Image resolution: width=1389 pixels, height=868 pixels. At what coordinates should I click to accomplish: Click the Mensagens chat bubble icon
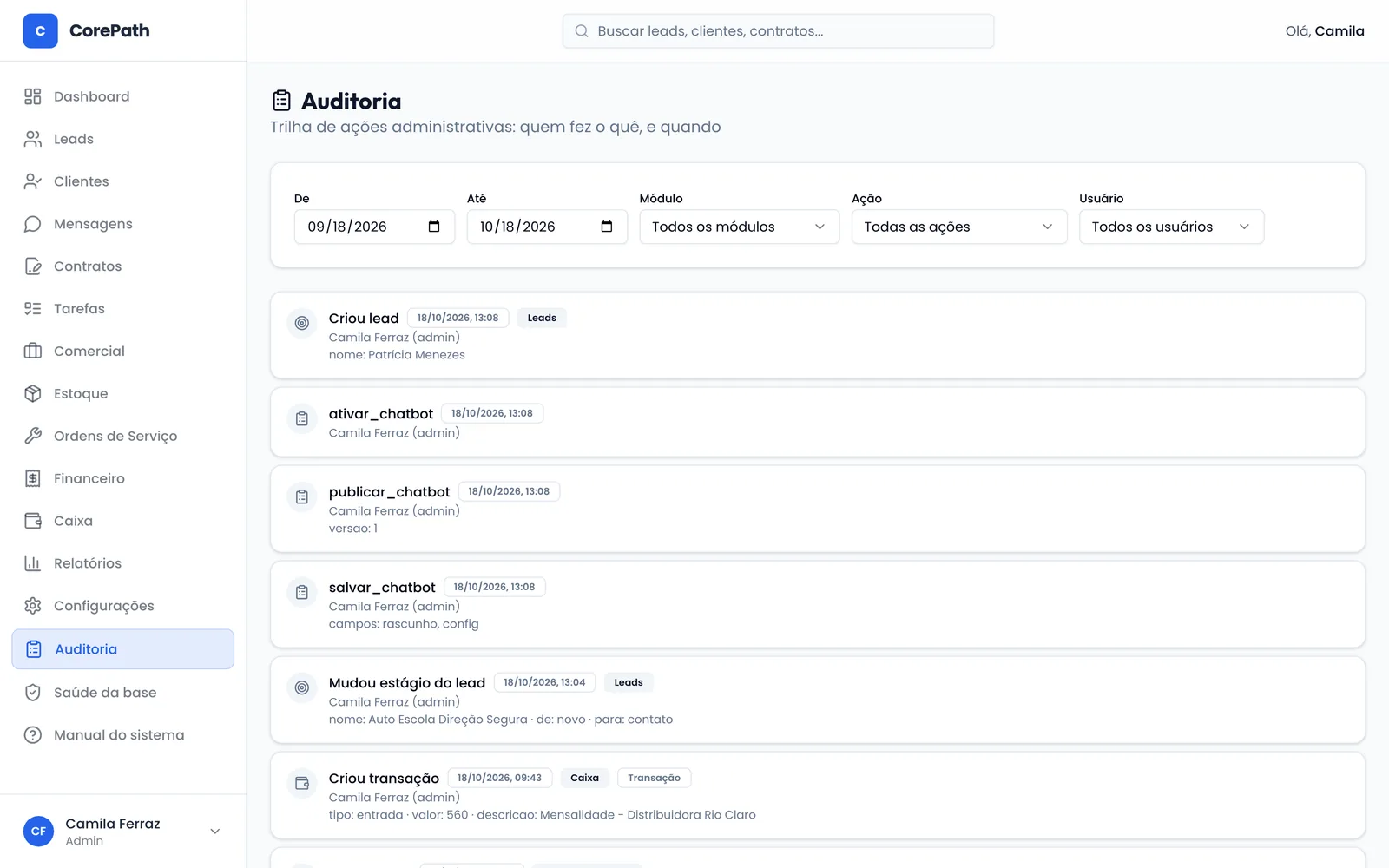click(33, 224)
